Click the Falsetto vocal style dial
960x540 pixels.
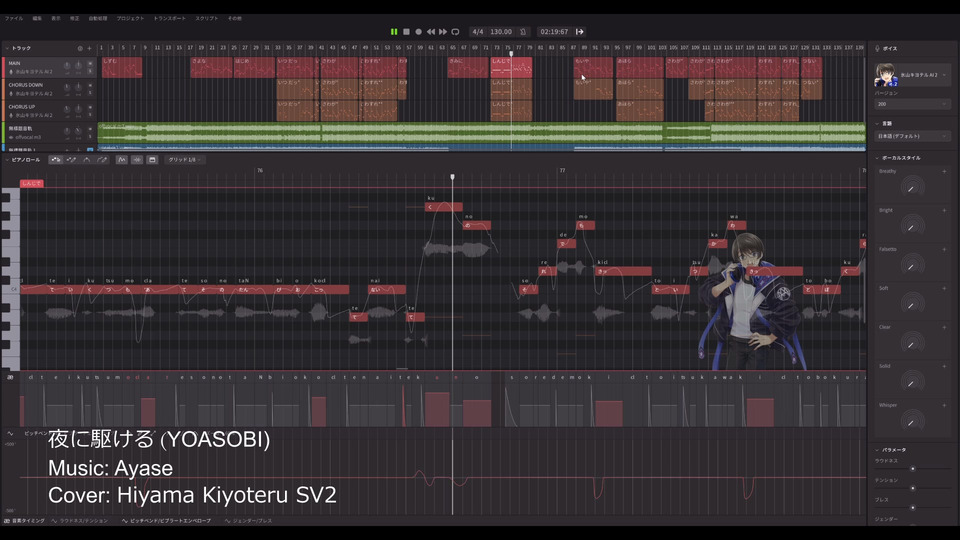click(x=912, y=265)
